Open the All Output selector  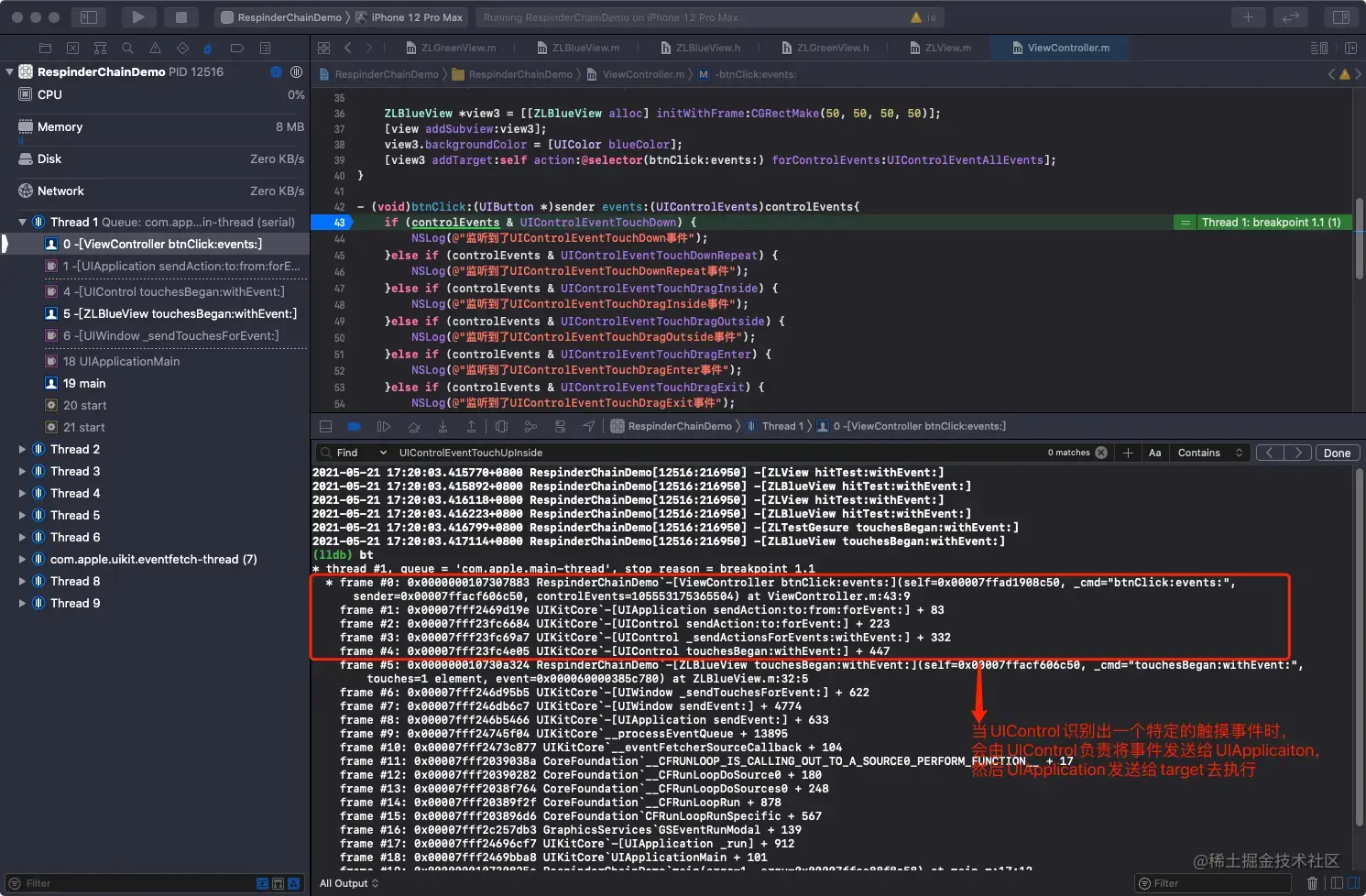coord(349,883)
